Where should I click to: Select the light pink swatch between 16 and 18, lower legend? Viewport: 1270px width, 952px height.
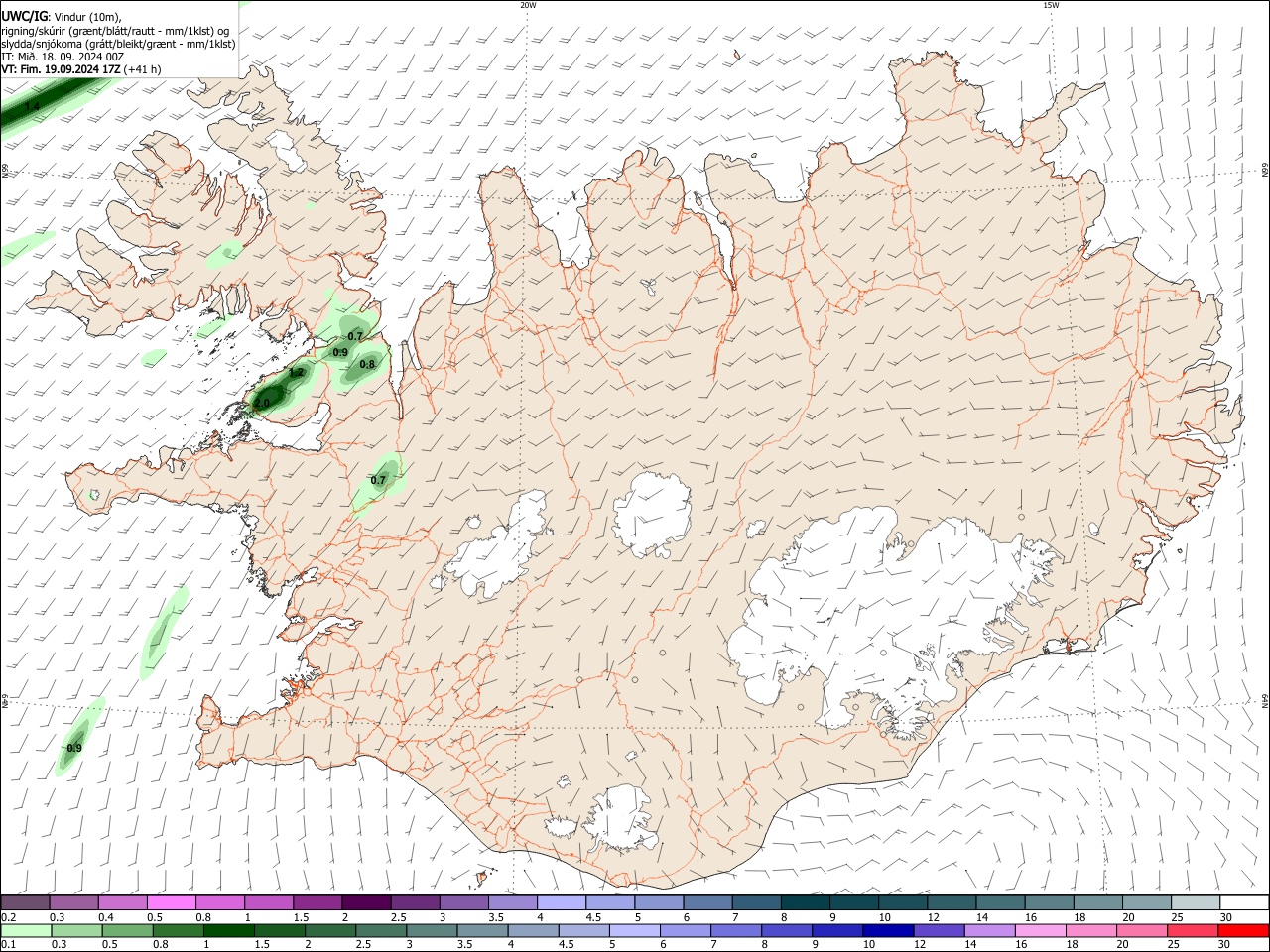[x=1039, y=931]
